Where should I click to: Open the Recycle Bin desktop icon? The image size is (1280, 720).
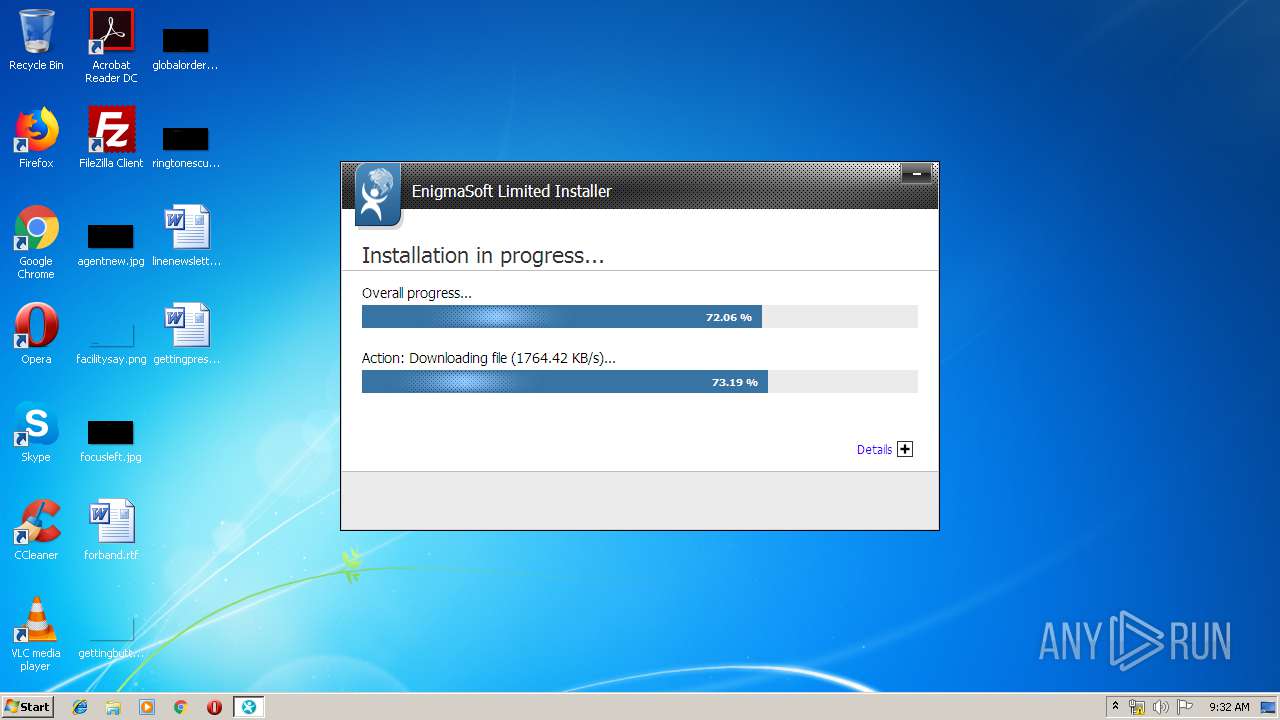pyautogui.click(x=36, y=40)
